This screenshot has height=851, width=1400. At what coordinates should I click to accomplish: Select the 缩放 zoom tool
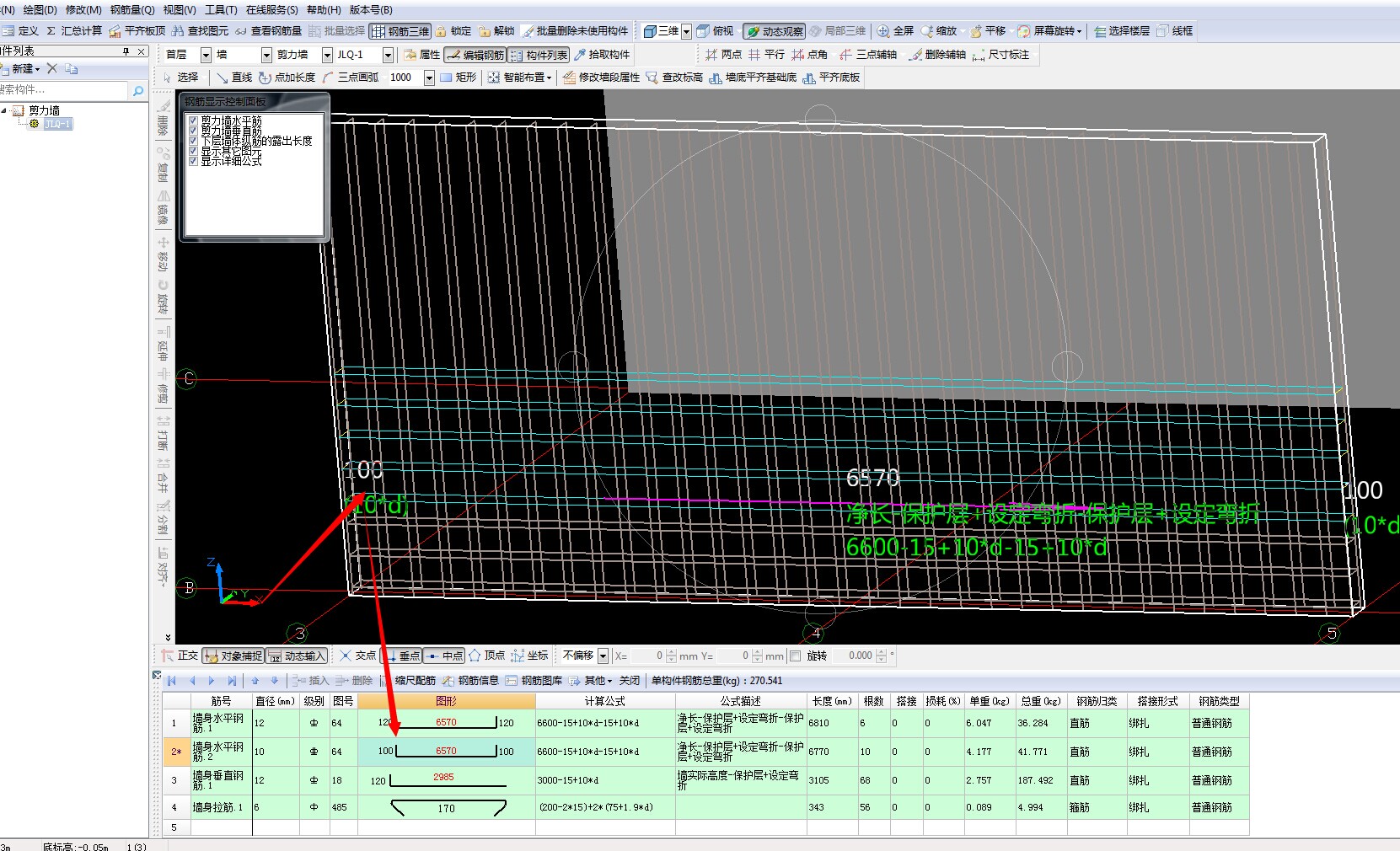click(x=938, y=31)
